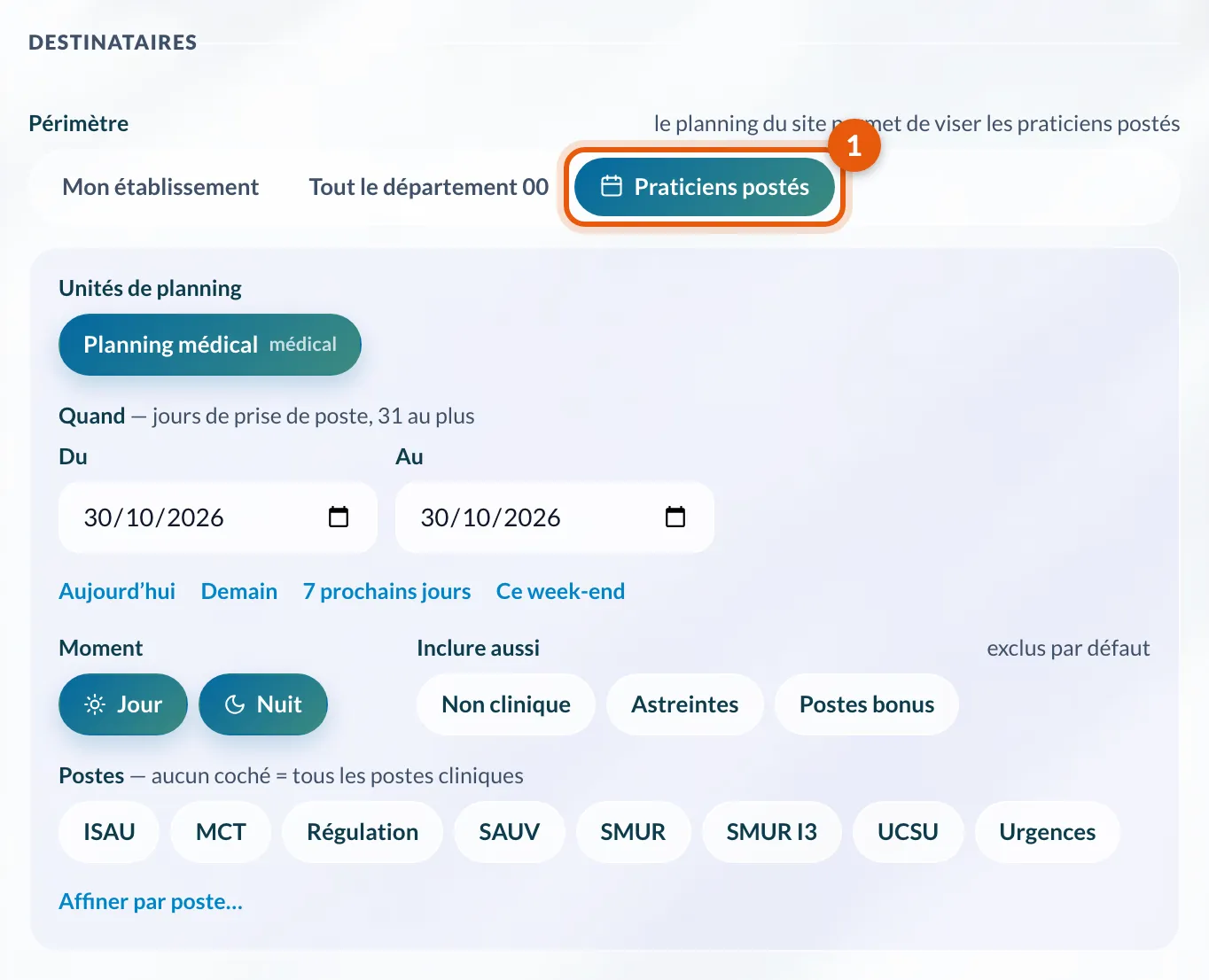
Task: Open the Affiner par poste… link
Action: tap(151, 901)
